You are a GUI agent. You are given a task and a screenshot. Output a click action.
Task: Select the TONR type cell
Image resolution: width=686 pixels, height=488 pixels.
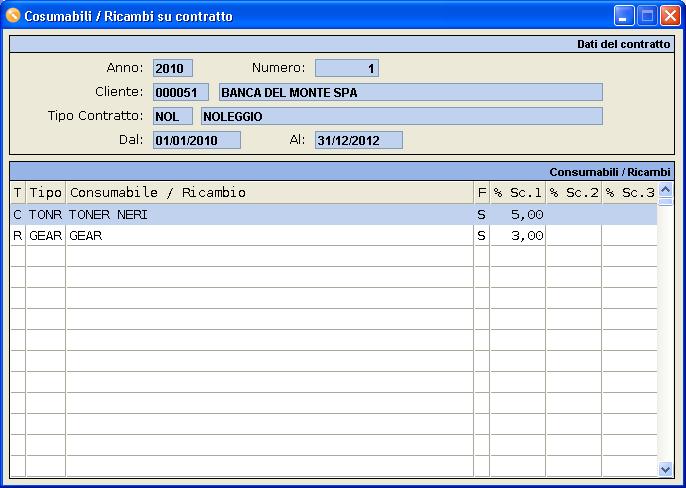point(46,214)
